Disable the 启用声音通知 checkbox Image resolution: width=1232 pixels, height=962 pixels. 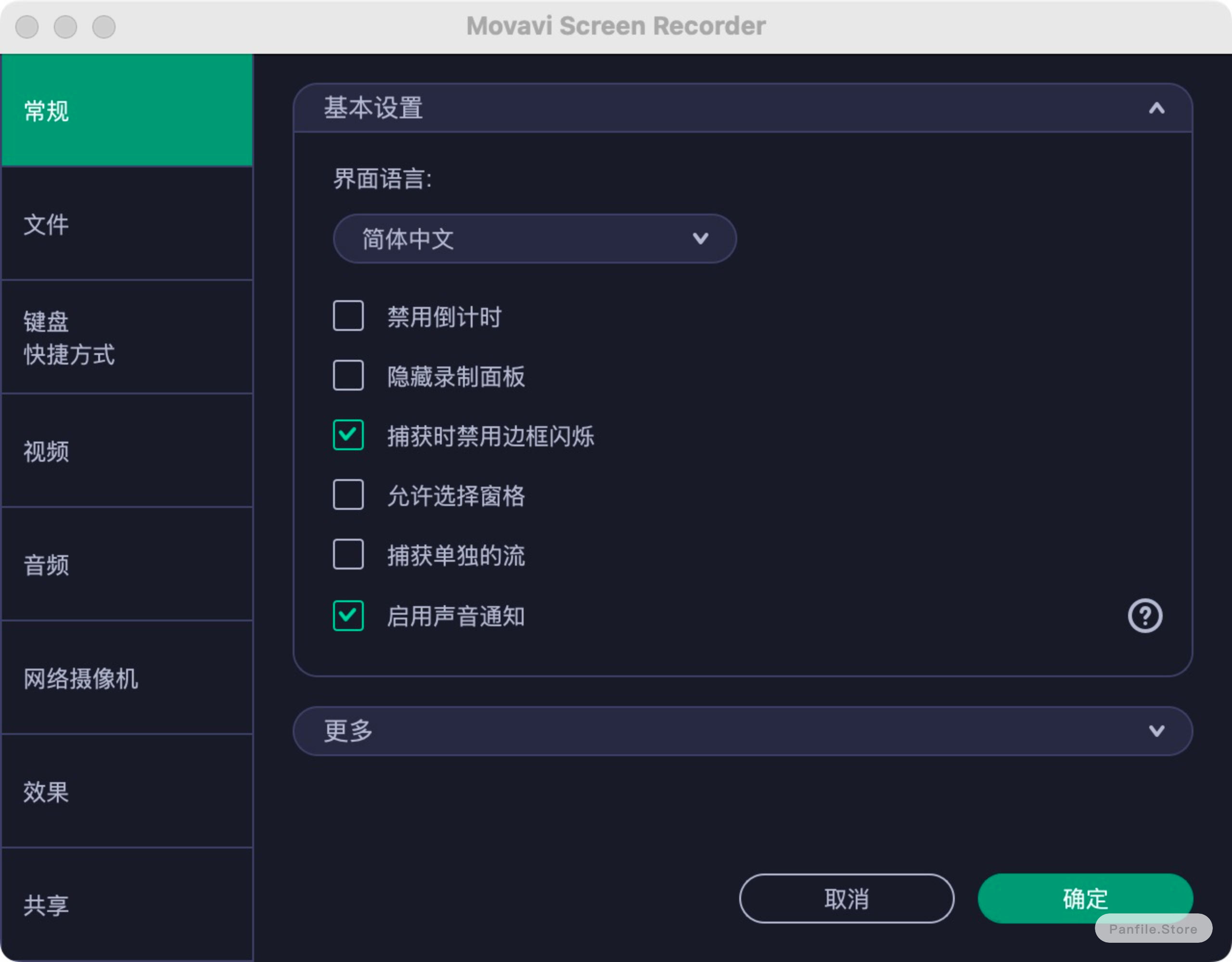tap(348, 616)
